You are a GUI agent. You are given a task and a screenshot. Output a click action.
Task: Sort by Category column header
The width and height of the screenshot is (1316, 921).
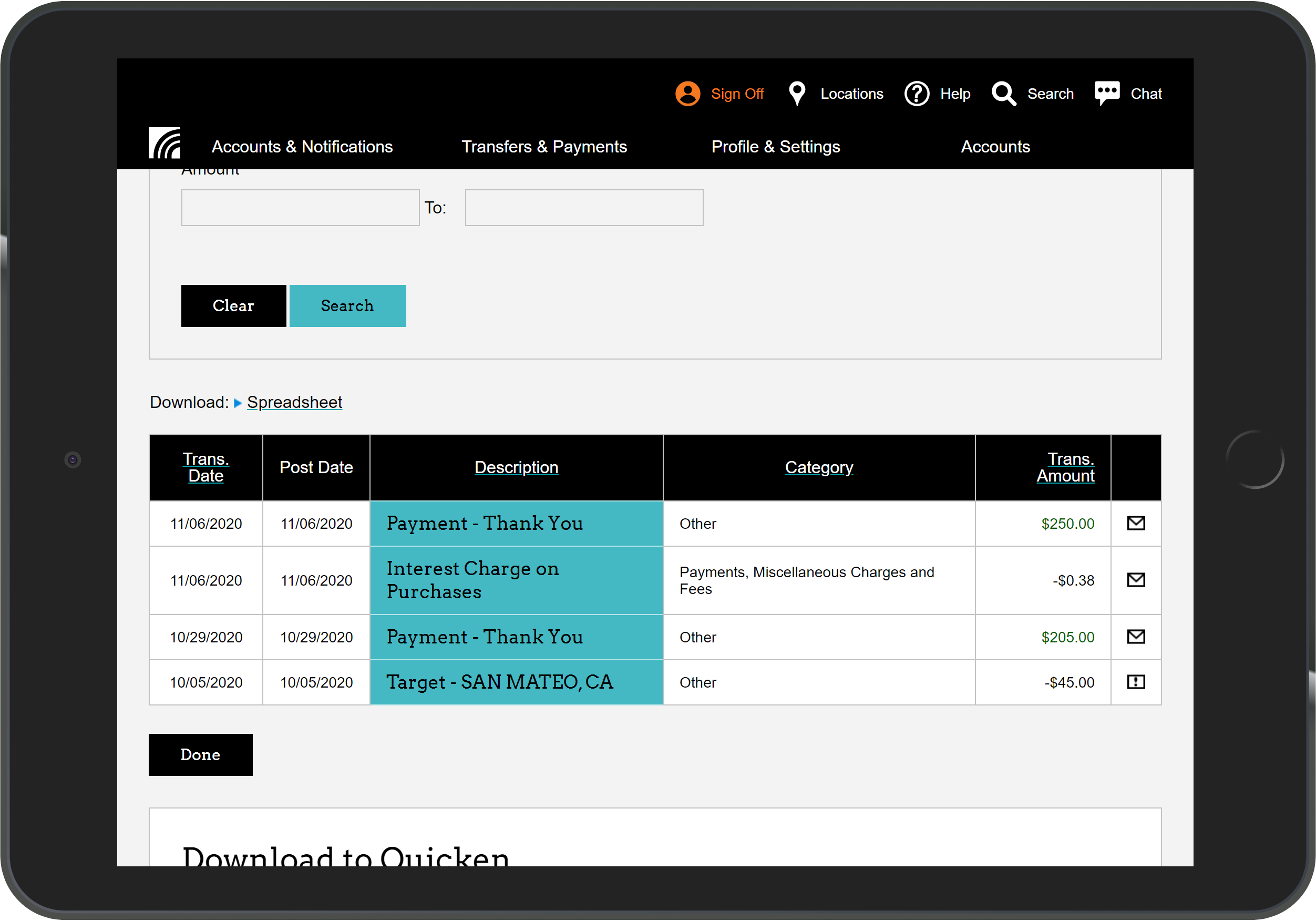point(819,467)
